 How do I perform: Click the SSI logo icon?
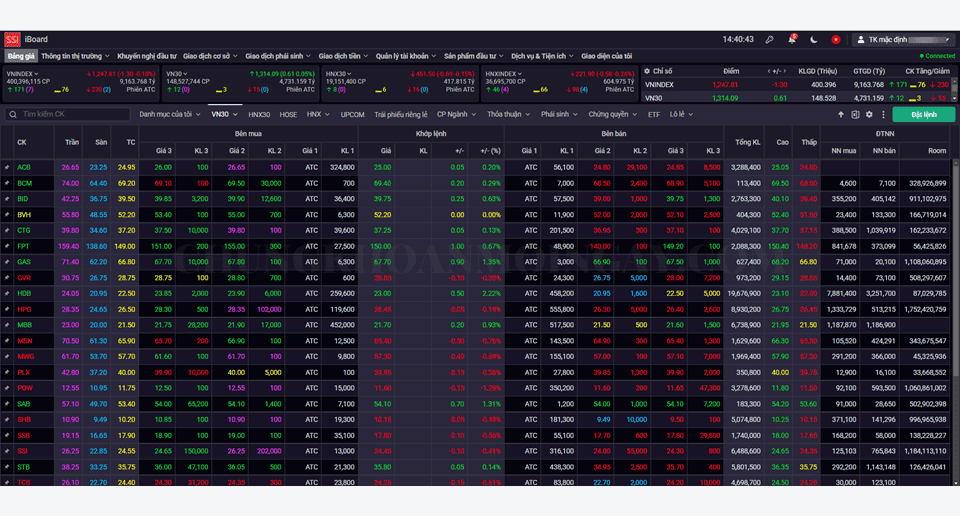12,39
